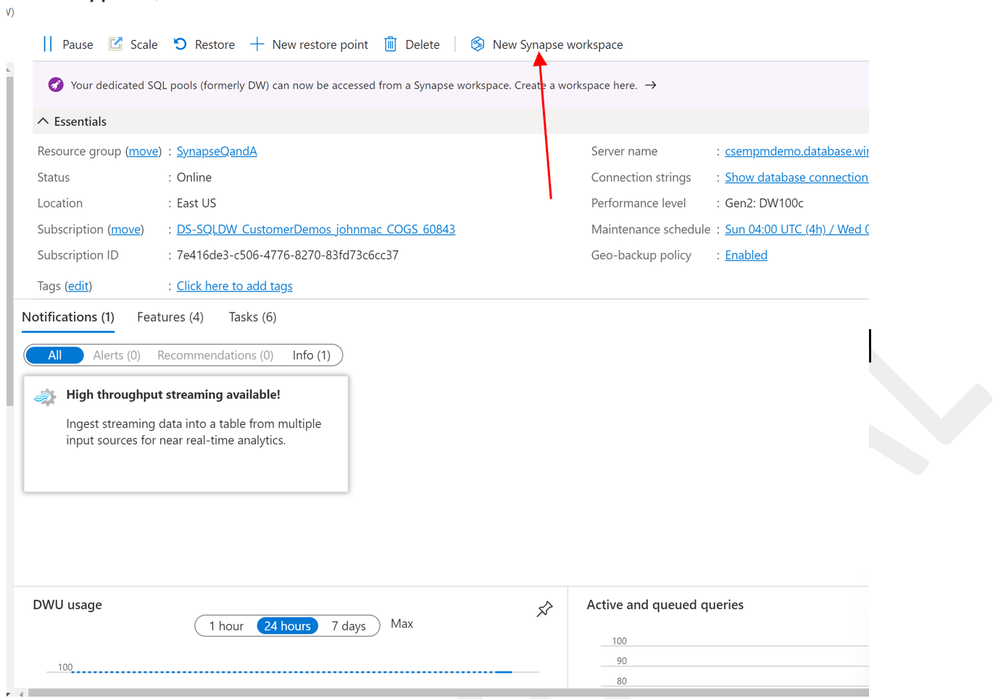Click the vertical scrollbar on the left edge

pos(9,241)
